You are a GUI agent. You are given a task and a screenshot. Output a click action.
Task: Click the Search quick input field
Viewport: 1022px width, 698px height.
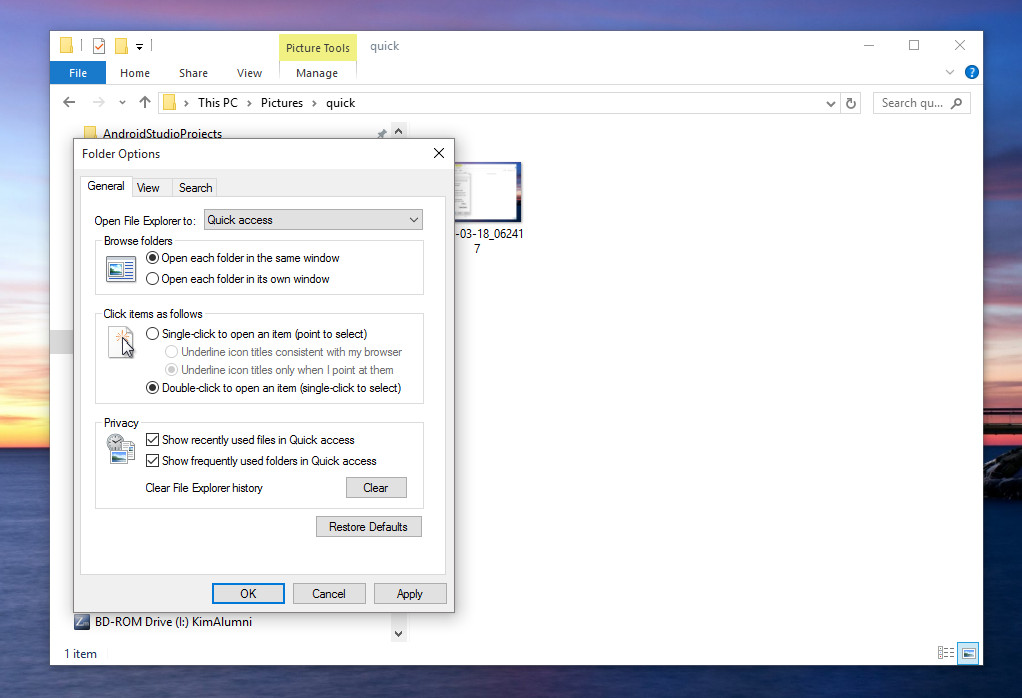(912, 103)
